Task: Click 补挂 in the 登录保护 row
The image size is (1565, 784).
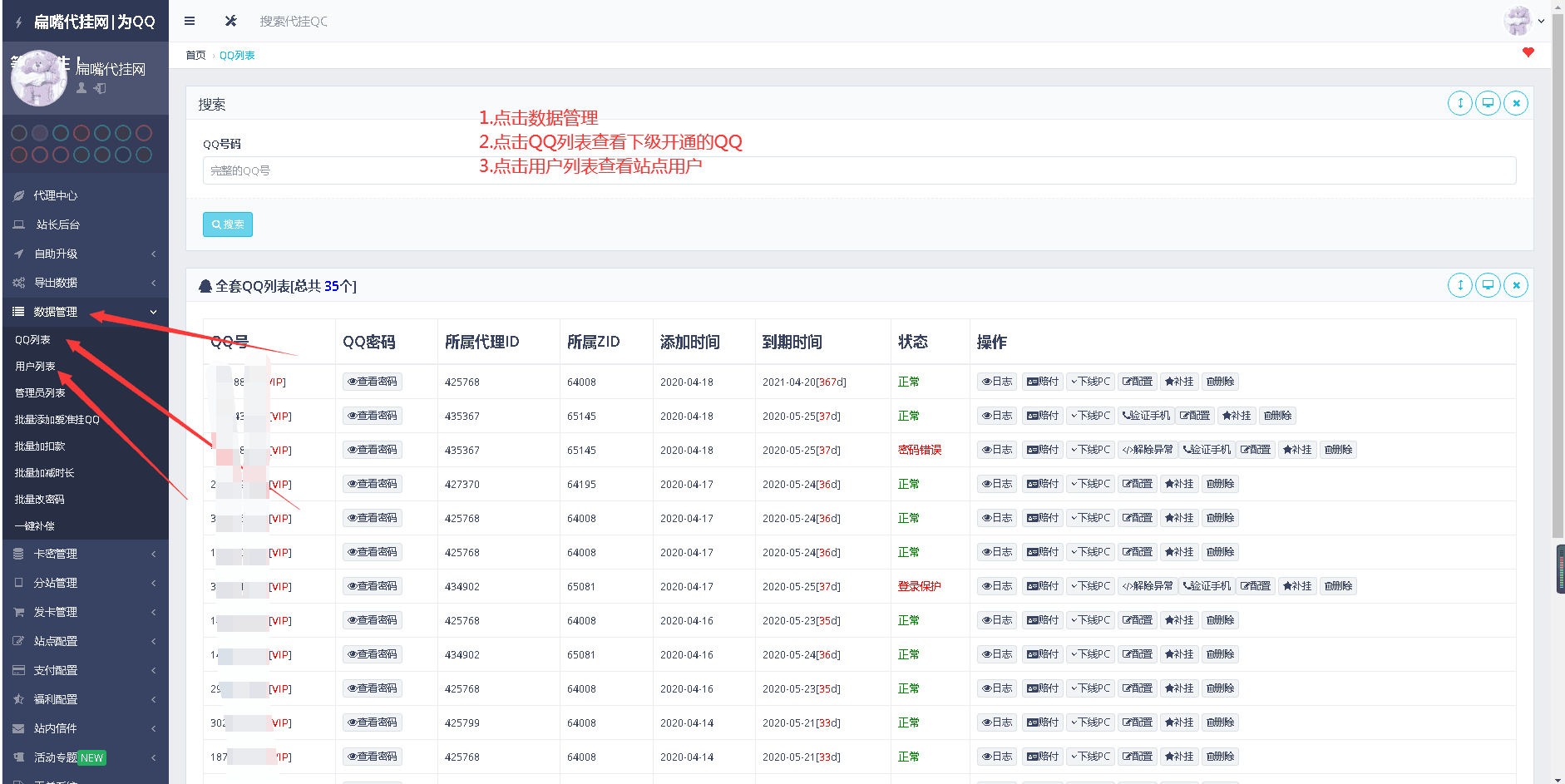Action: [1297, 586]
